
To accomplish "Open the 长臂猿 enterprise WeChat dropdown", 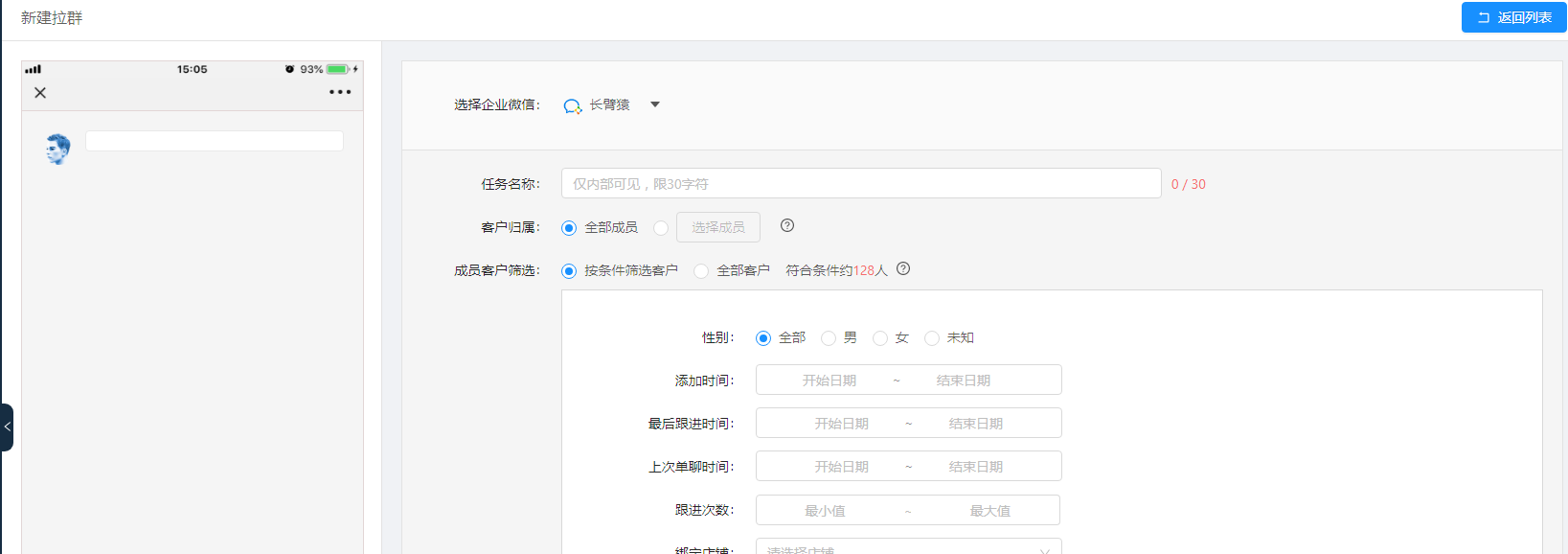I will coord(655,104).
